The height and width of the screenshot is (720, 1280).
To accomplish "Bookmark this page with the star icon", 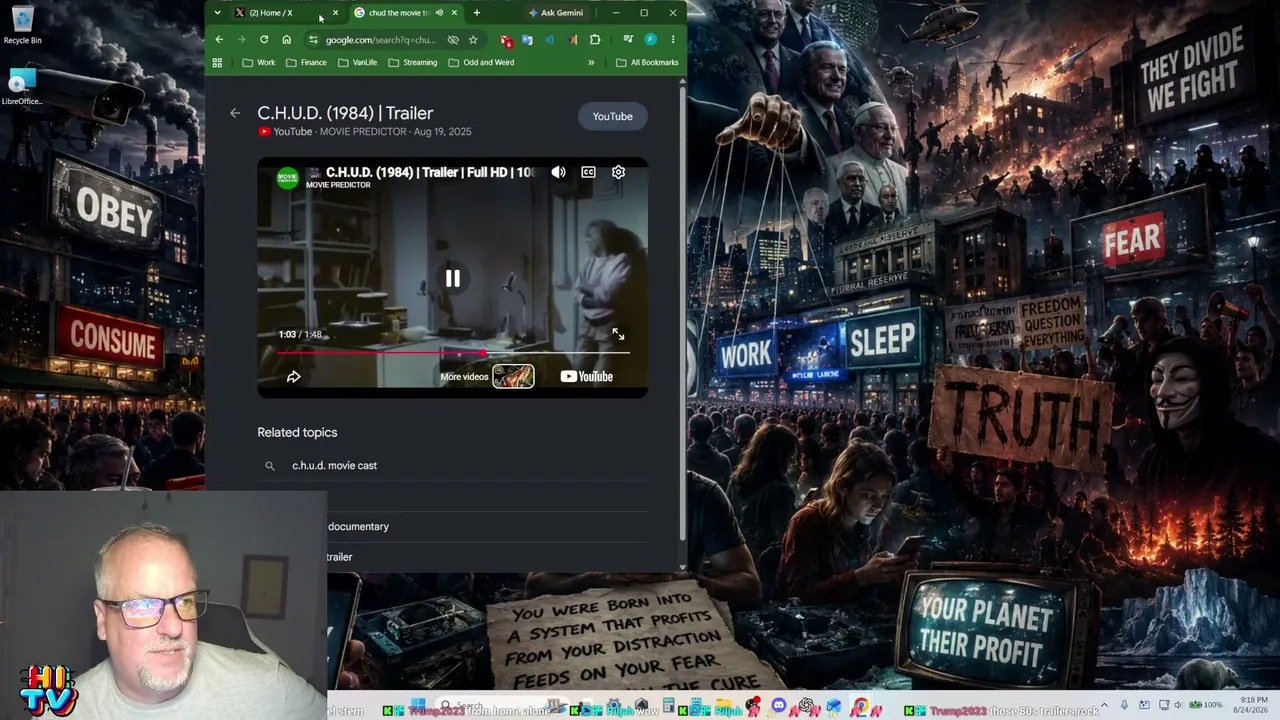I will pos(473,40).
